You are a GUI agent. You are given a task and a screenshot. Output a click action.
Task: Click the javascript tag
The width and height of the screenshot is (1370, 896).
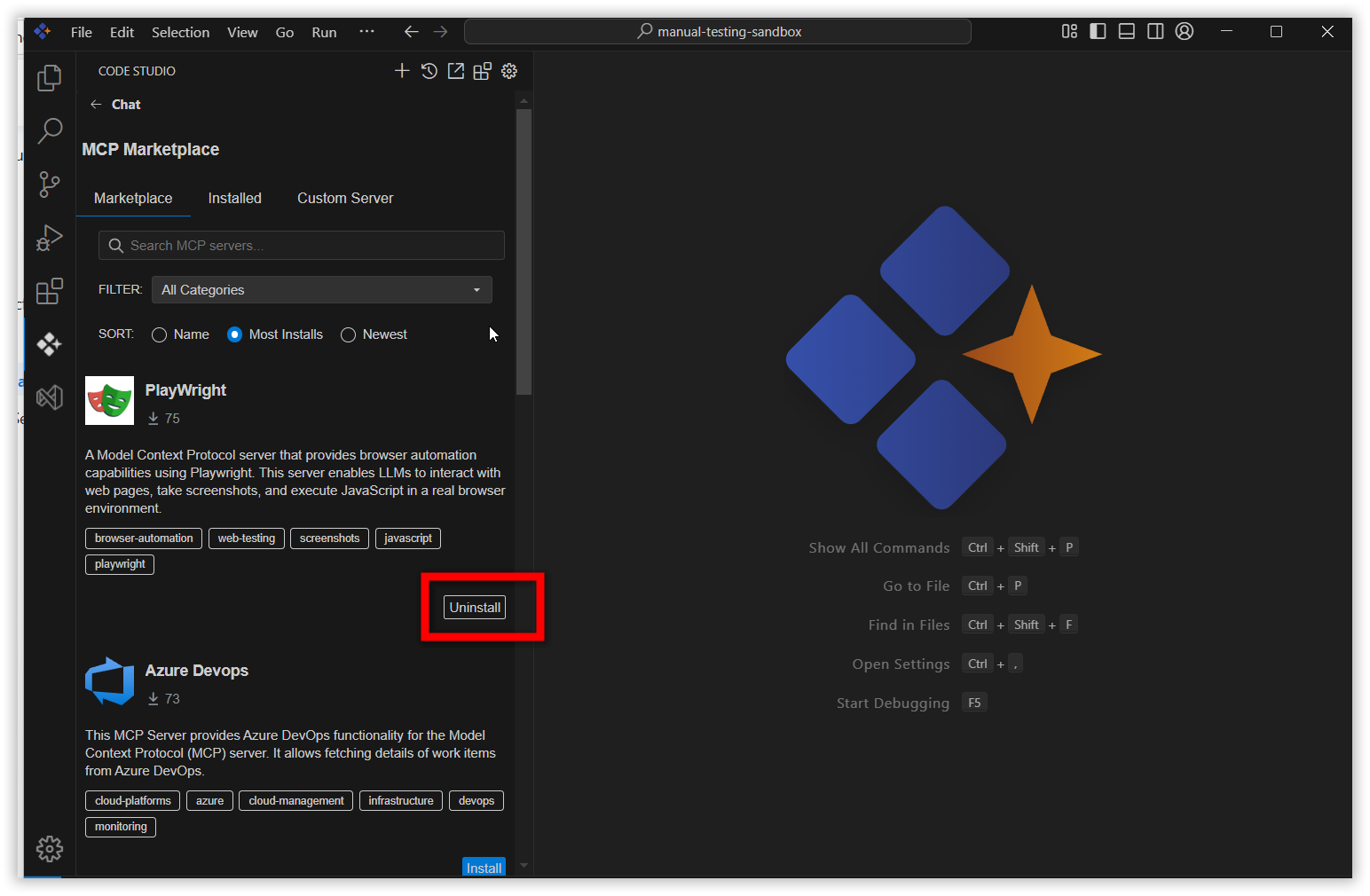click(408, 538)
